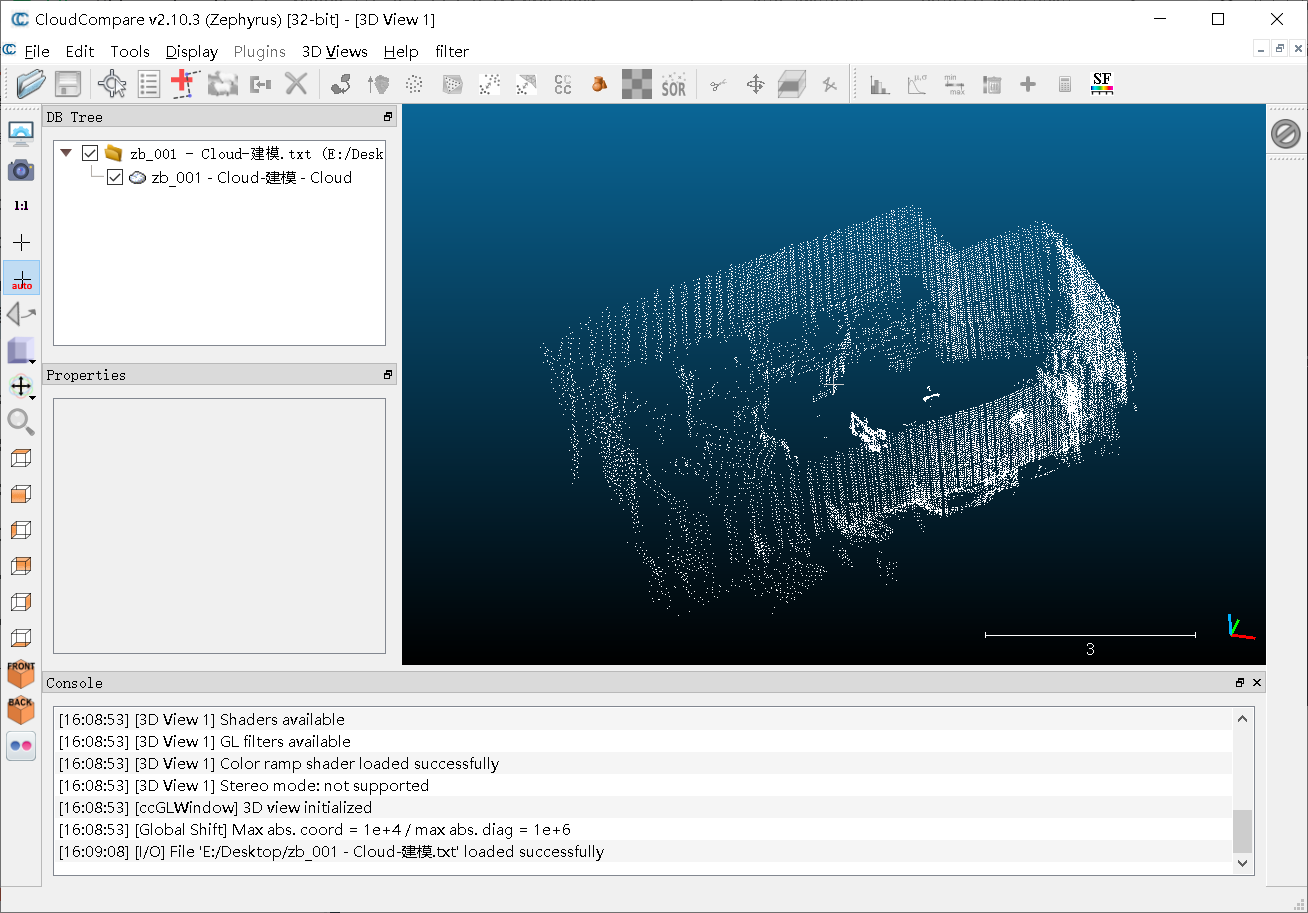
Task: Open the Display menu
Action: pos(192,51)
